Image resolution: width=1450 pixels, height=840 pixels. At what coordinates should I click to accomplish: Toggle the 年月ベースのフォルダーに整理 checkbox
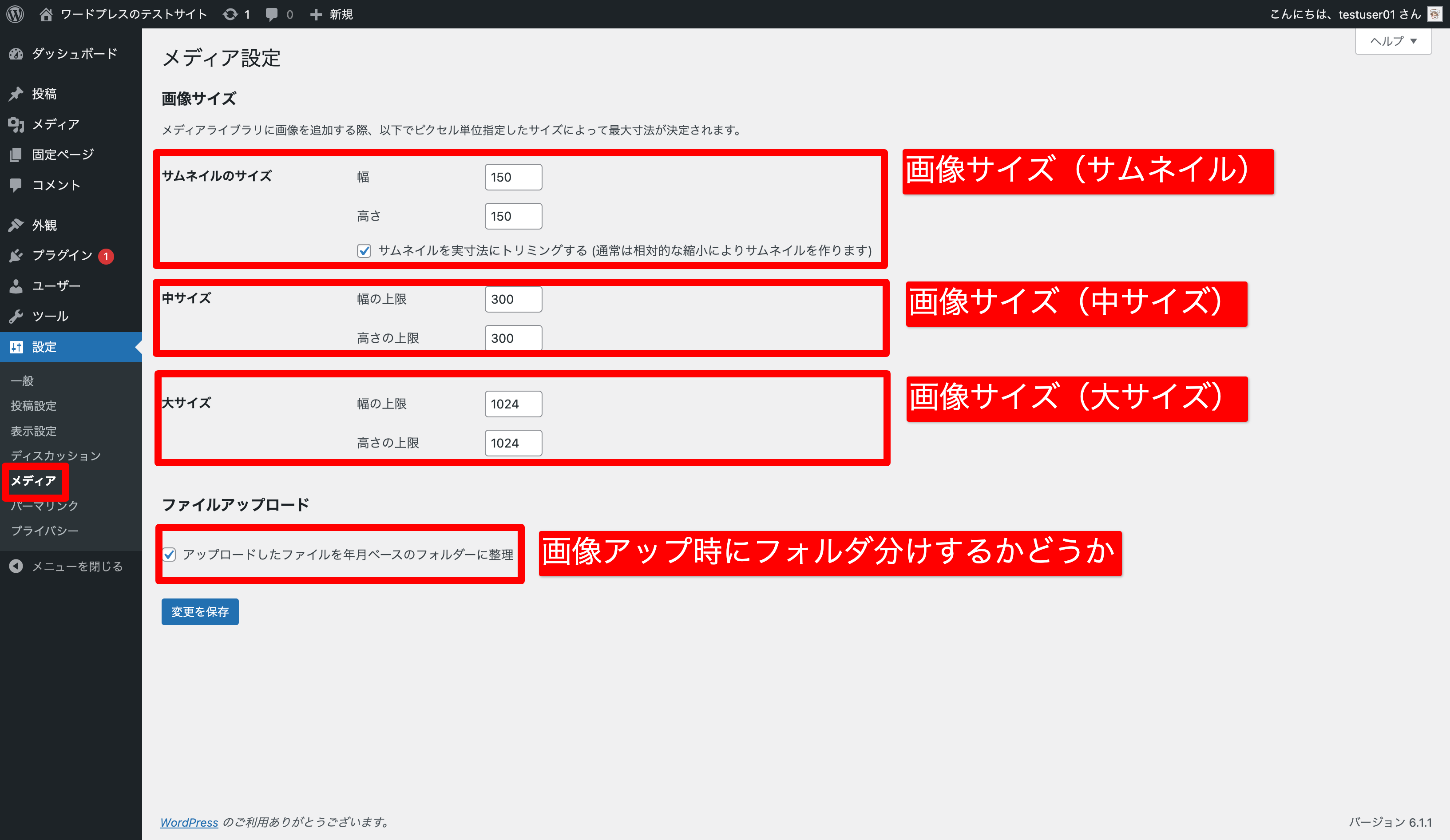click(x=169, y=555)
